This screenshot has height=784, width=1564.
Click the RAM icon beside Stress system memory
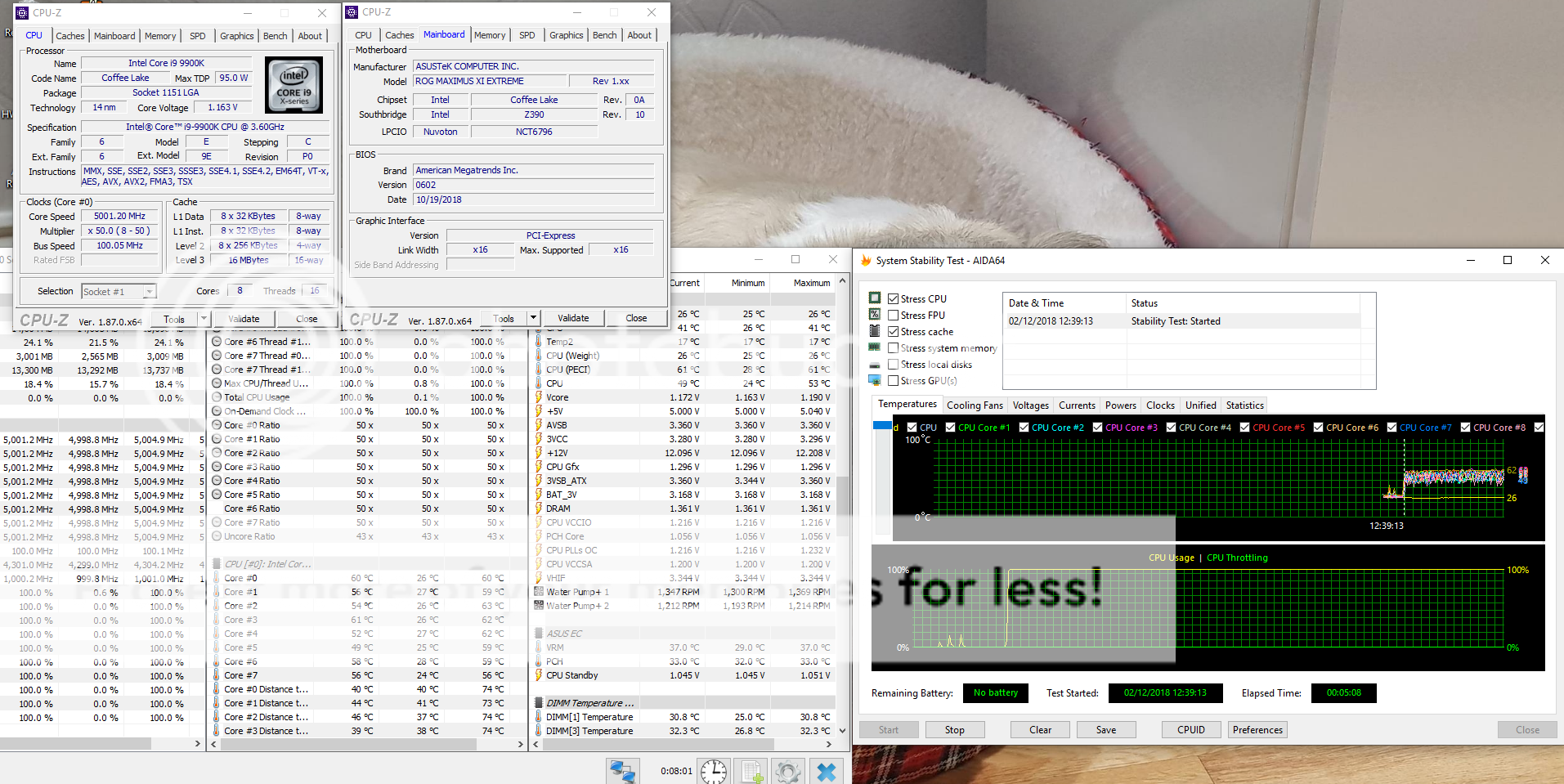point(875,347)
